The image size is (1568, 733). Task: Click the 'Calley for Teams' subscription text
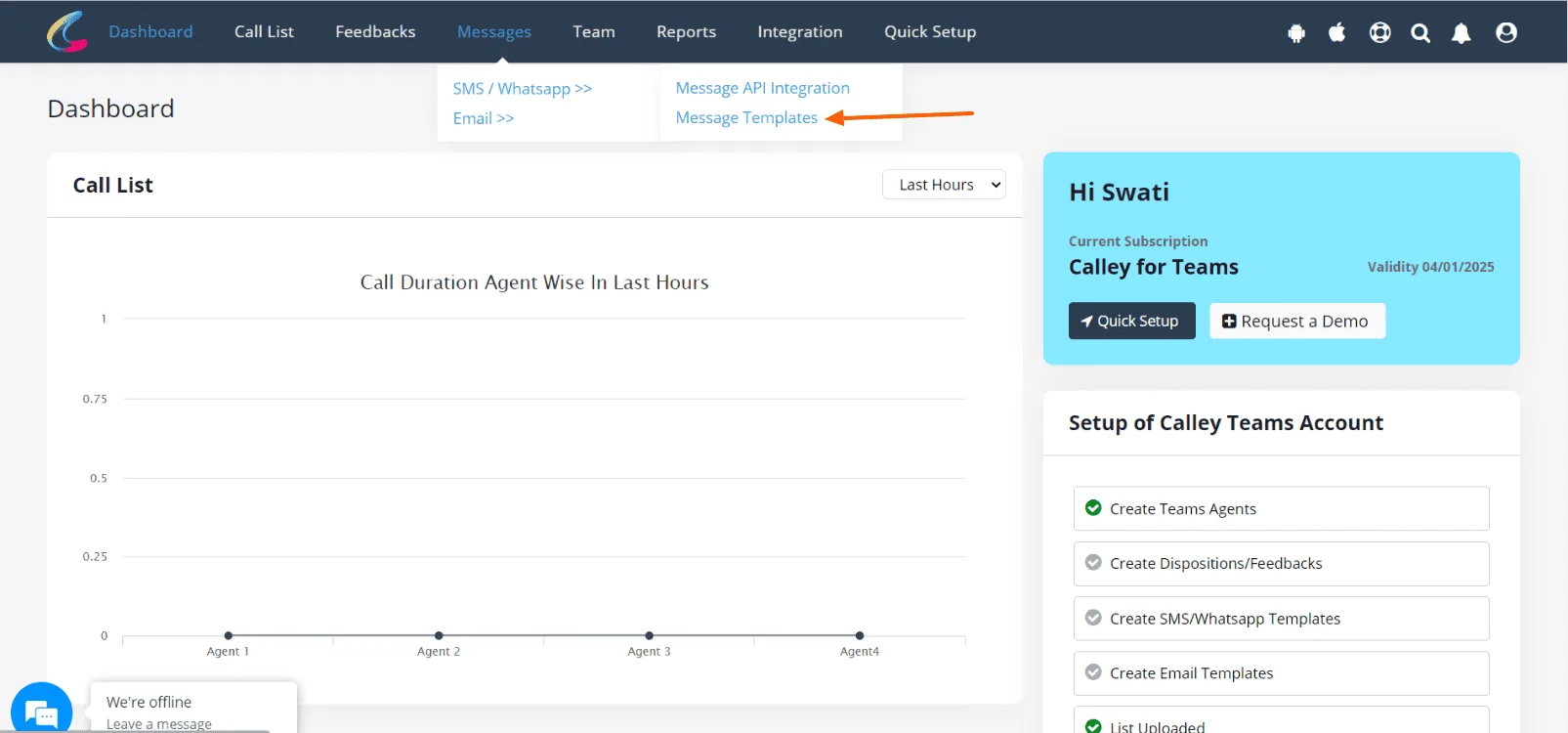(x=1154, y=267)
